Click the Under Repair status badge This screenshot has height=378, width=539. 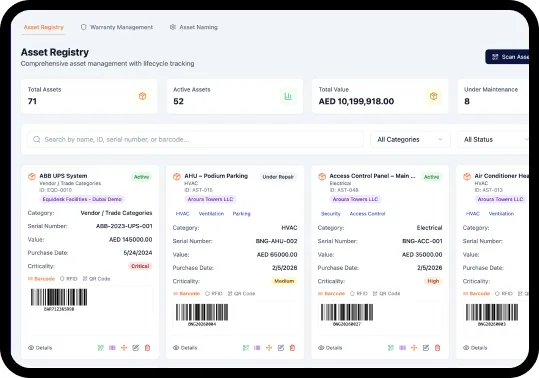point(278,177)
